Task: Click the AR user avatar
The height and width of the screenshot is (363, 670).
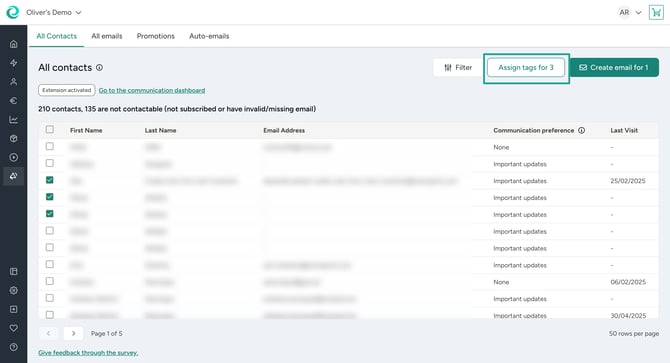Action: tap(624, 12)
